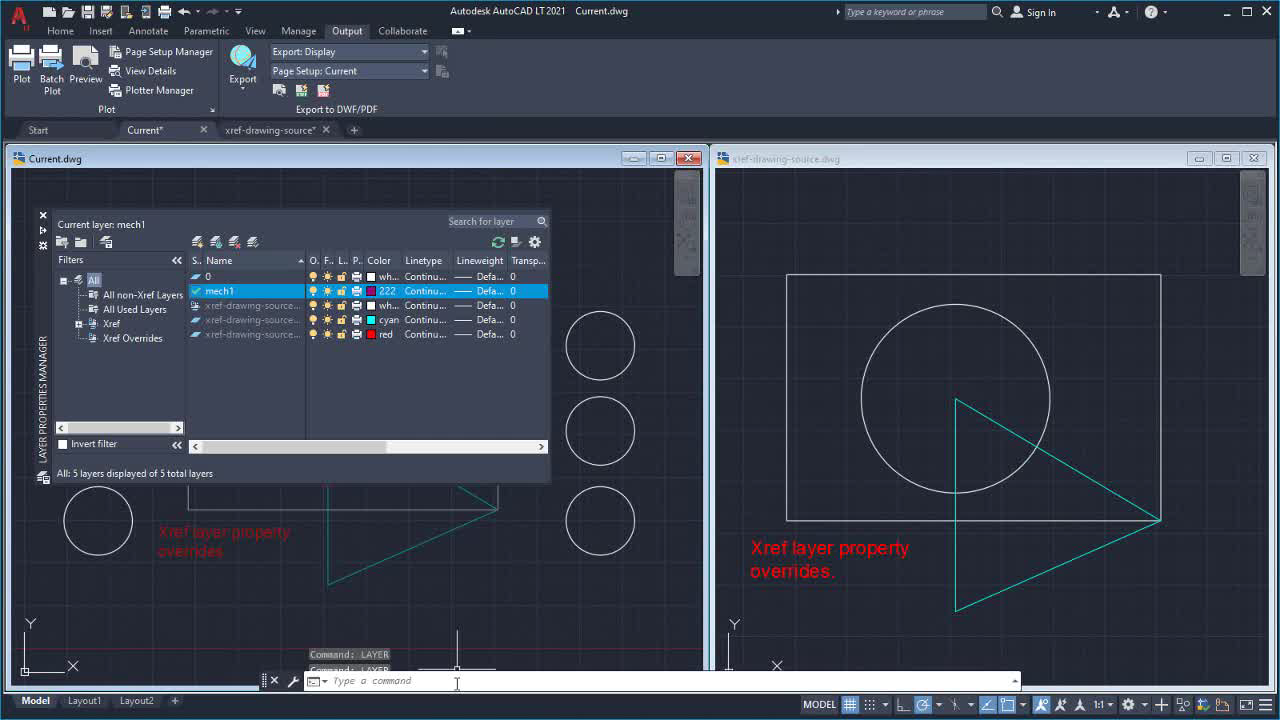
Task: Toggle the lock icon for layer 0
Action: click(x=342, y=277)
